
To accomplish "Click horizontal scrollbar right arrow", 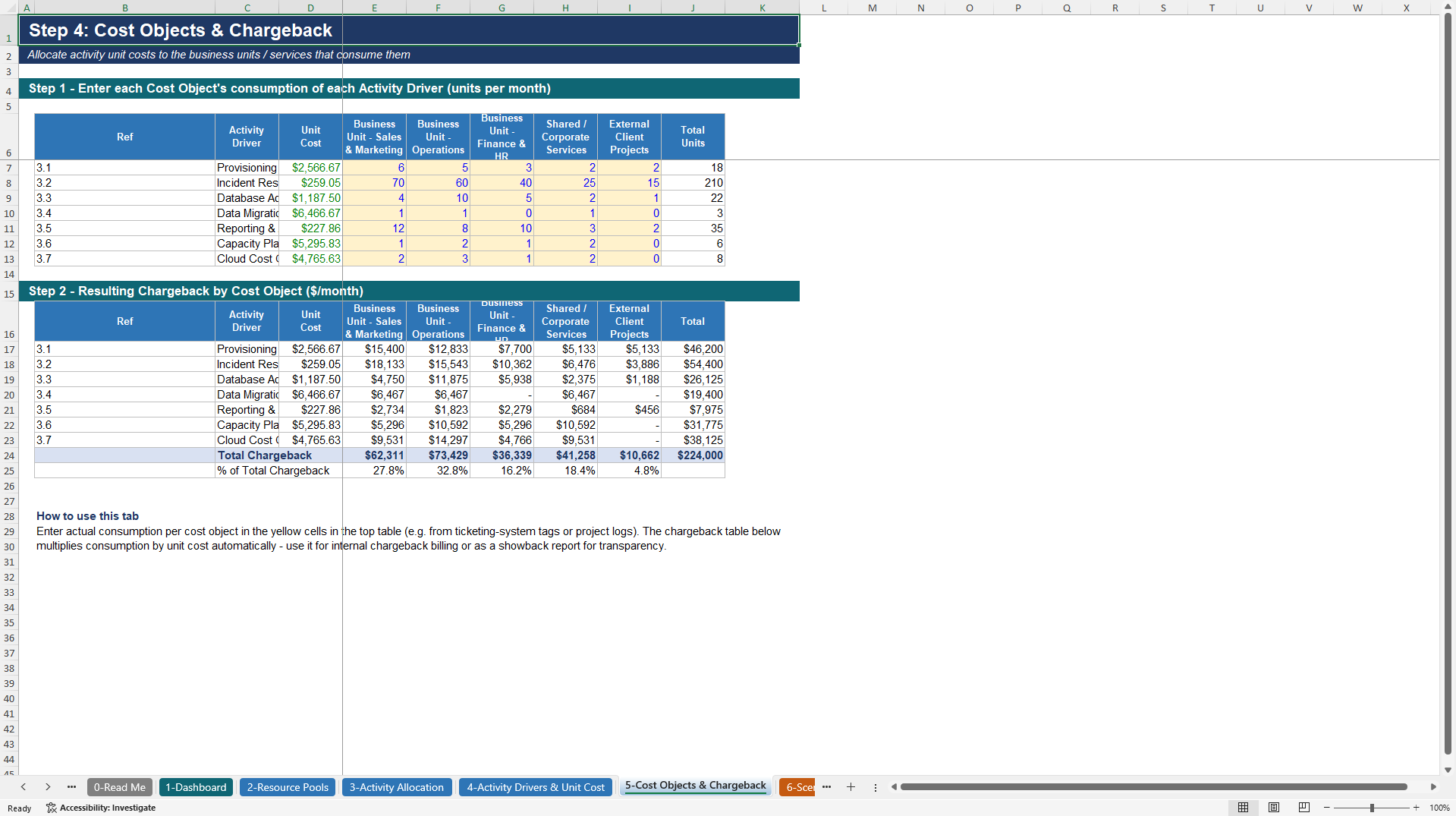I will pos(1432,787).
